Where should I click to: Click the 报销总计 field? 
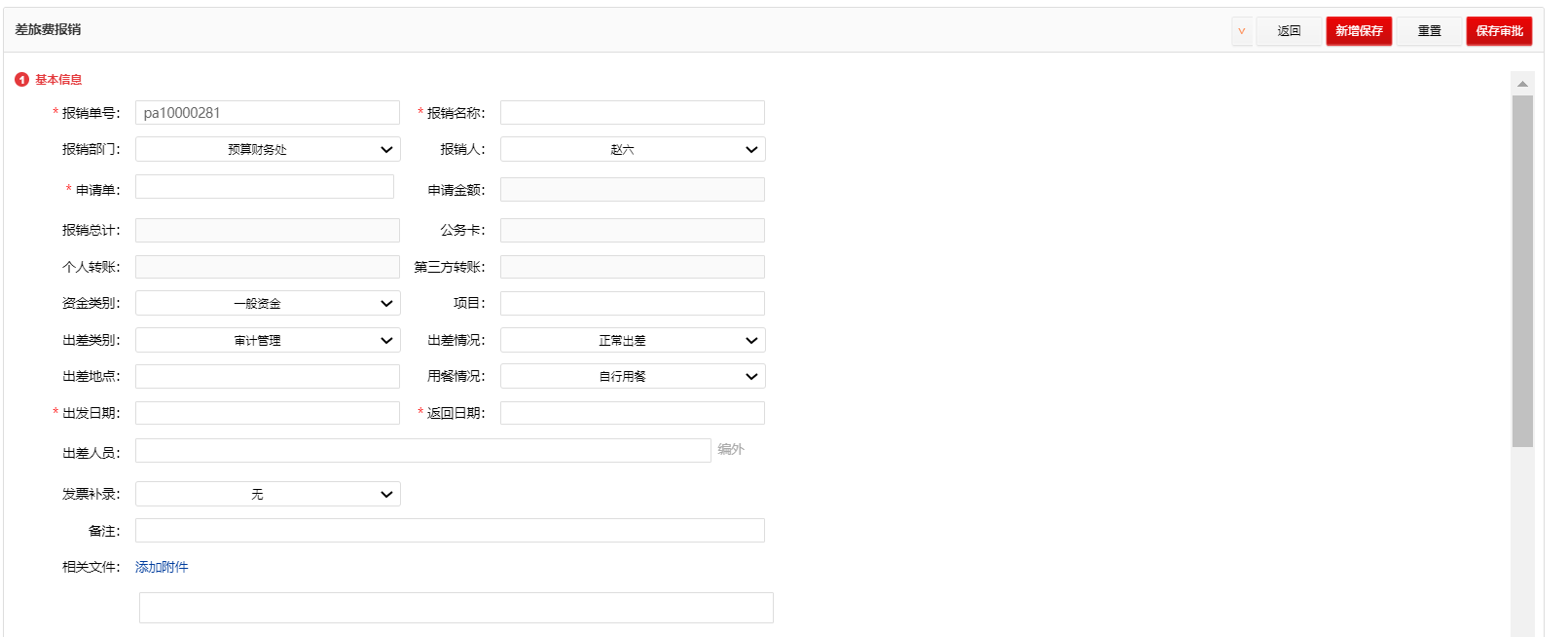(268, 230)
